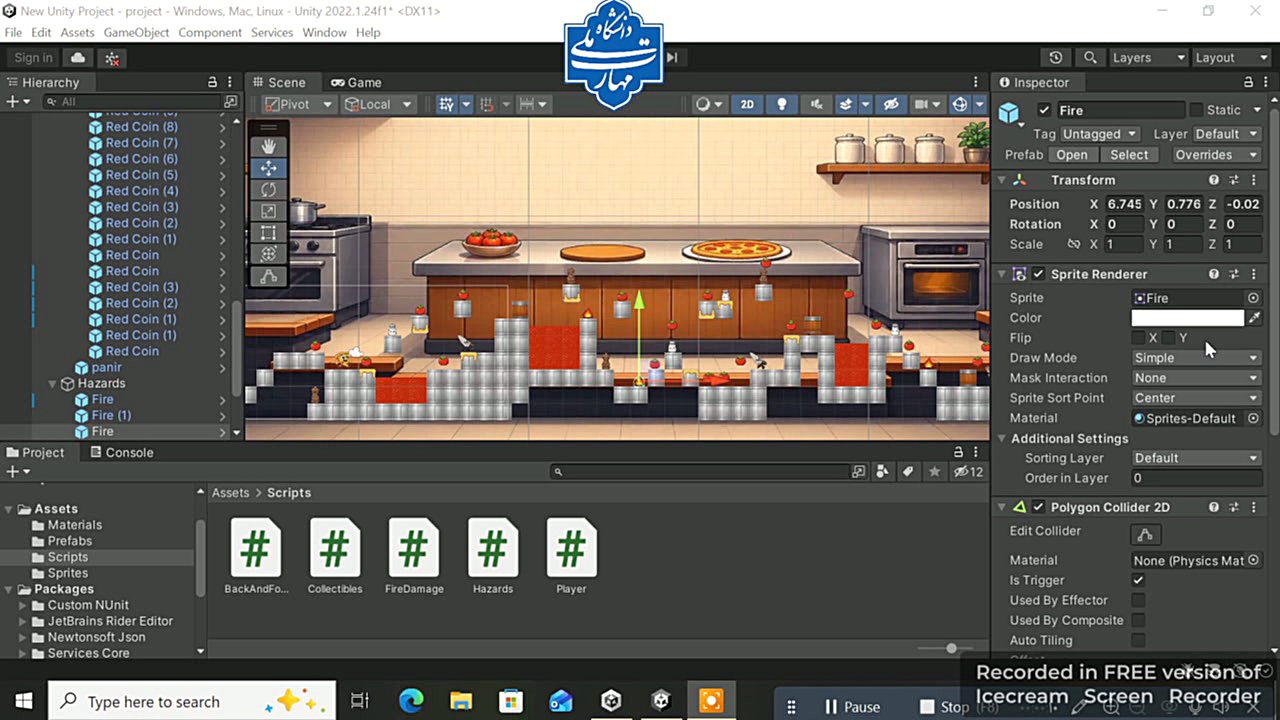Click the global search magnifier icon
Screen dimensions: 1280x720
pos(1090,58)
